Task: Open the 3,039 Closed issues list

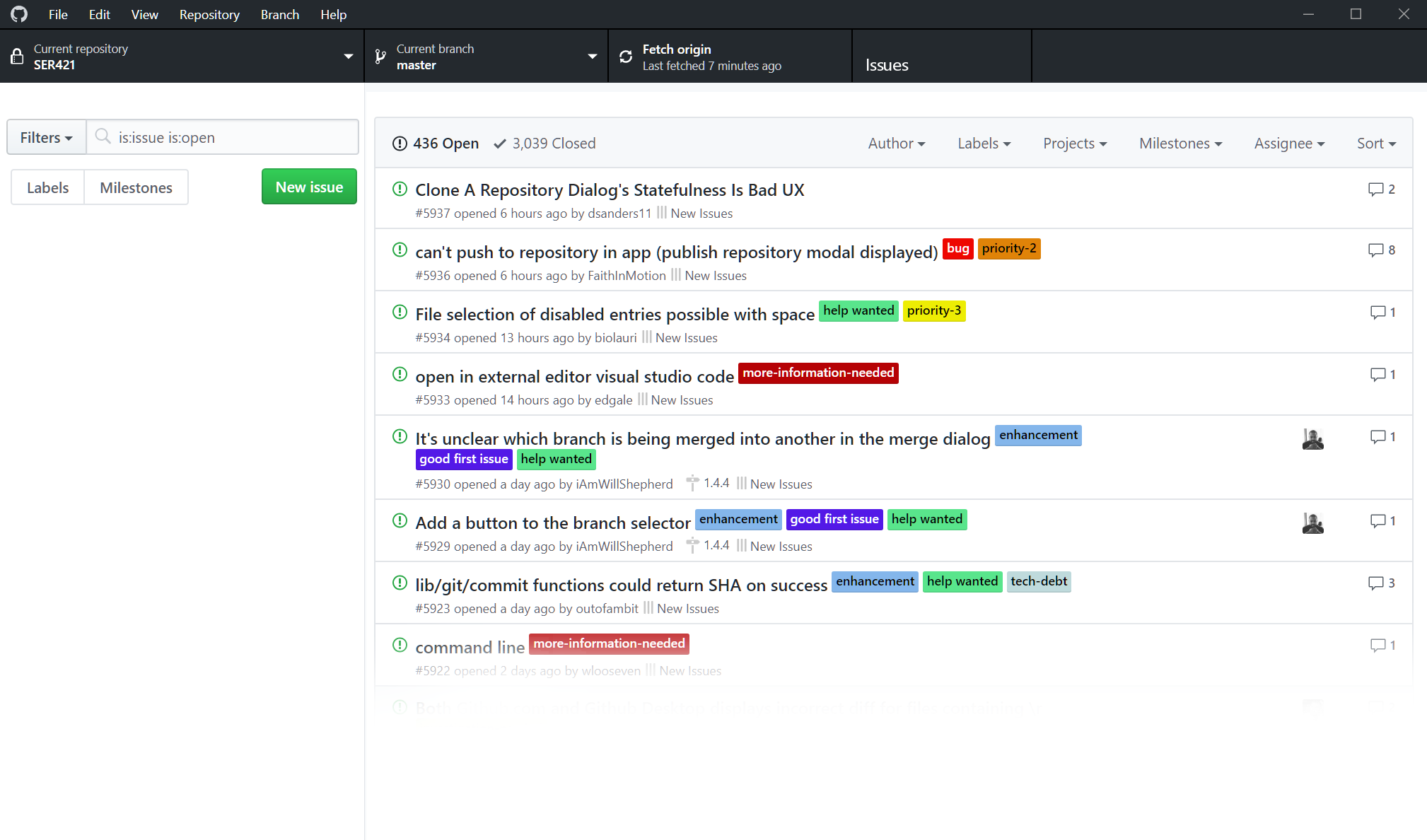Action: [x=553, y=143]
